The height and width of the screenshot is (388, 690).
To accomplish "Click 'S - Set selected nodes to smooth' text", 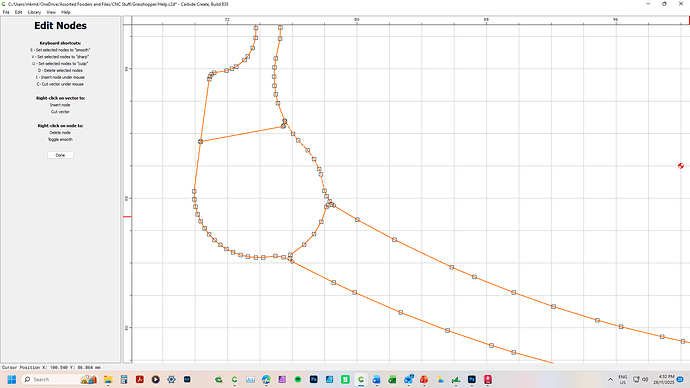I will click(x=60, y=50).
